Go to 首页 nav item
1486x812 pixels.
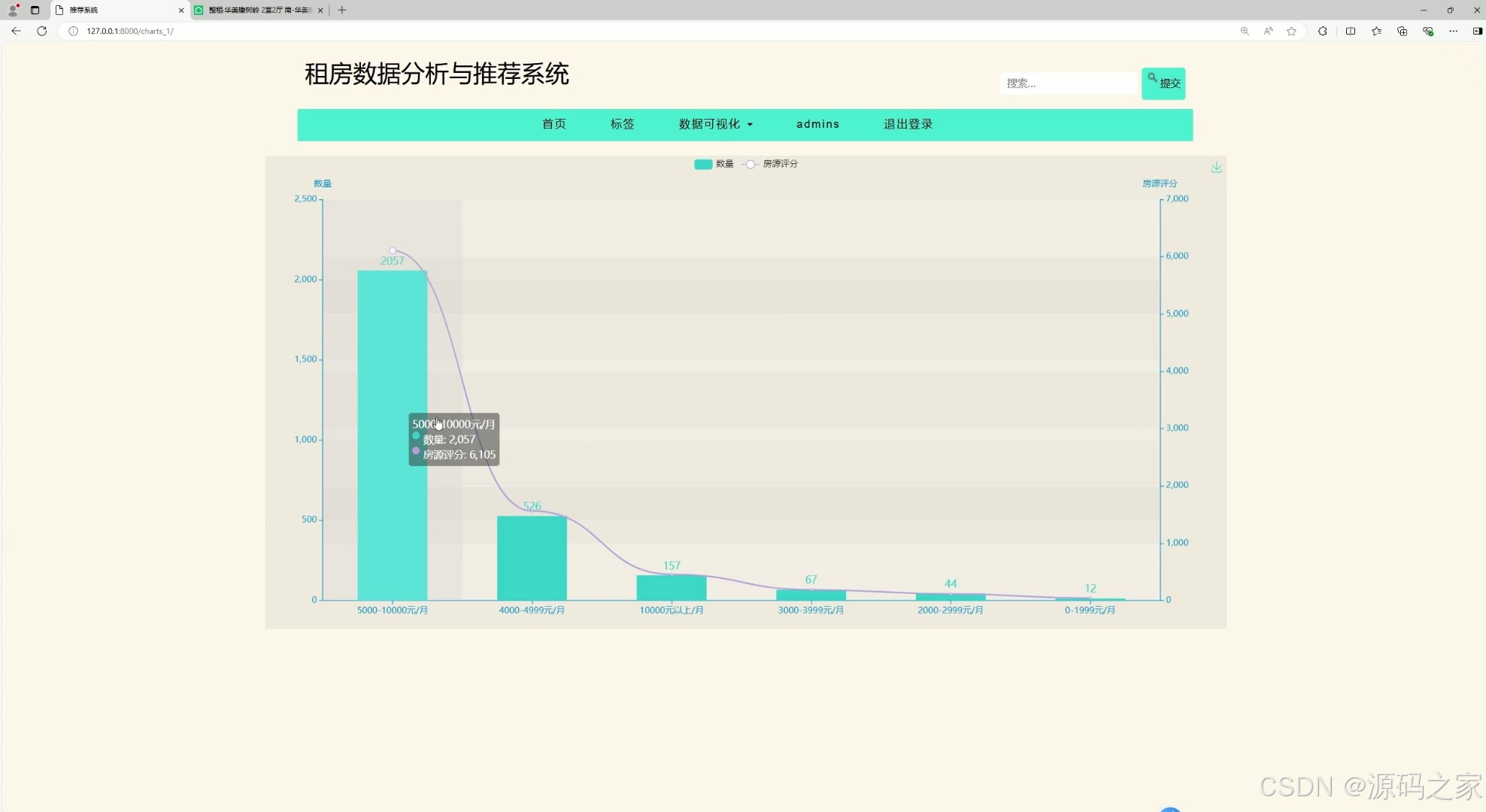click(553, 124)
